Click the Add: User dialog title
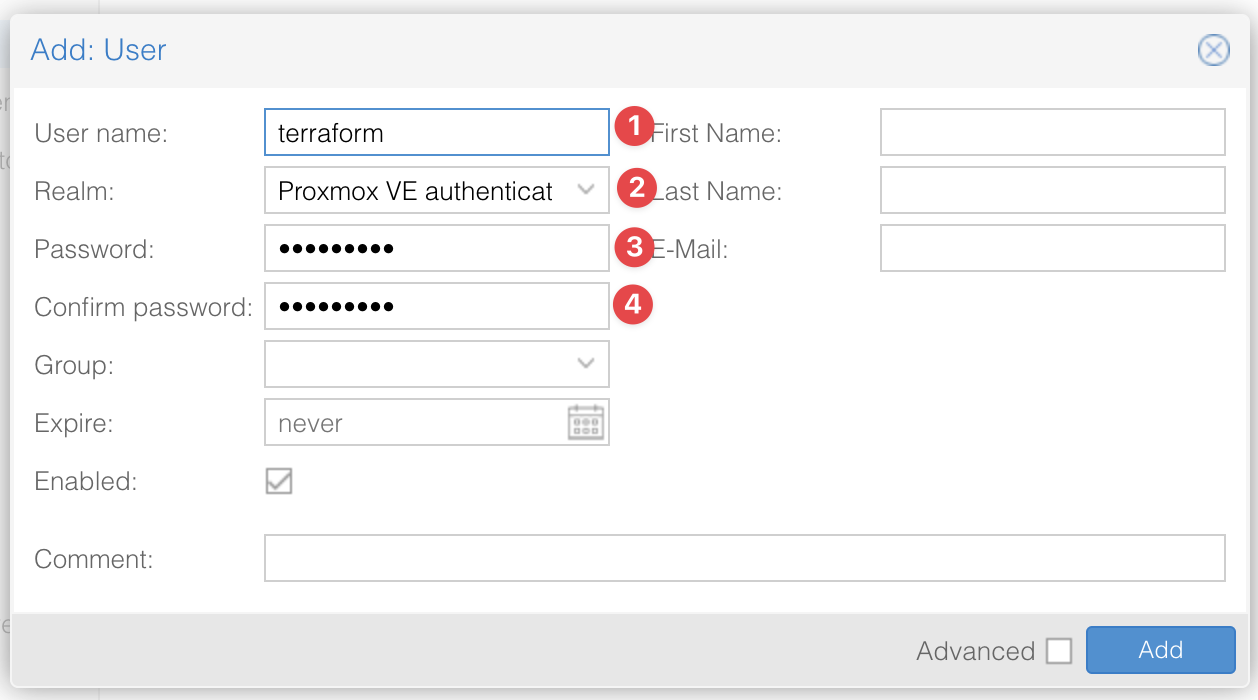 (x=97, y=50)
